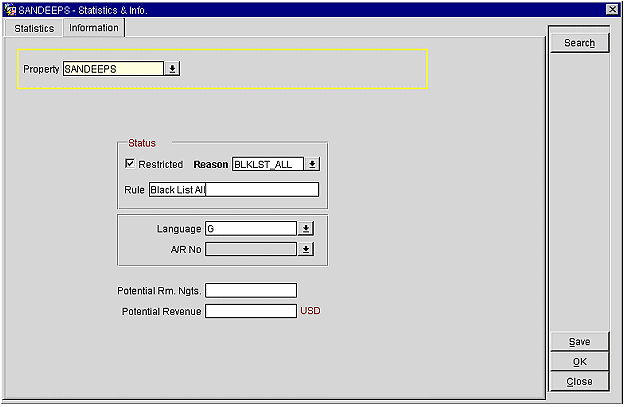Expand the Reason dropdown list
Screen dimensions: 626x407
(x=312, y=164)
